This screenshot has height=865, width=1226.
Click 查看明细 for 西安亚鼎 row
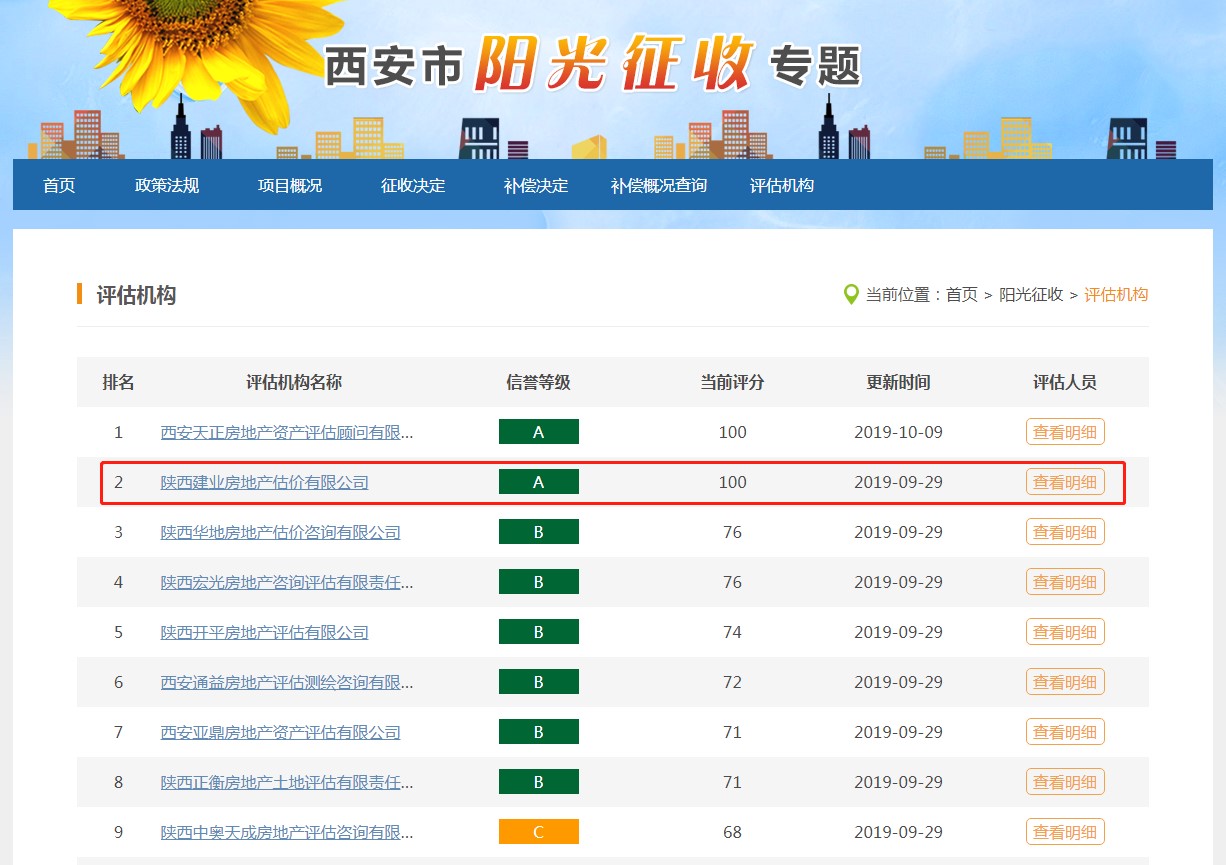click(1065, 732)
